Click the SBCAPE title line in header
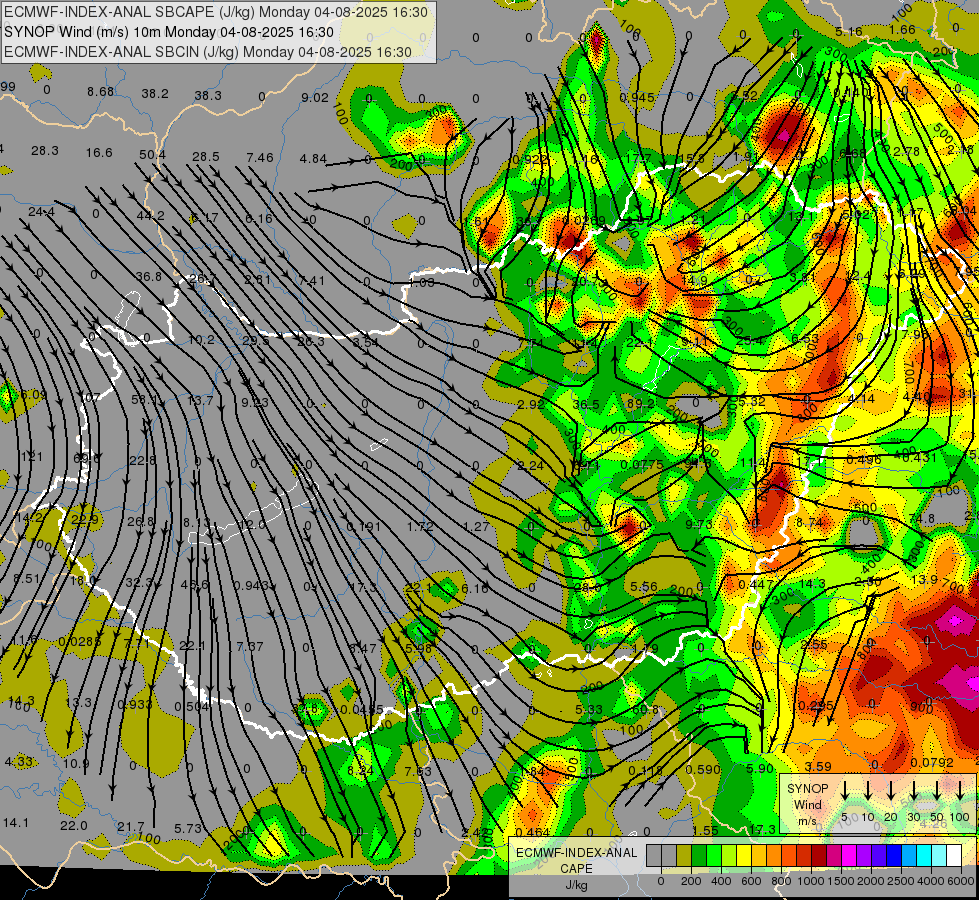Image resolution: width=979 pixels, height=900 pixels. click(x=216, y=12)
